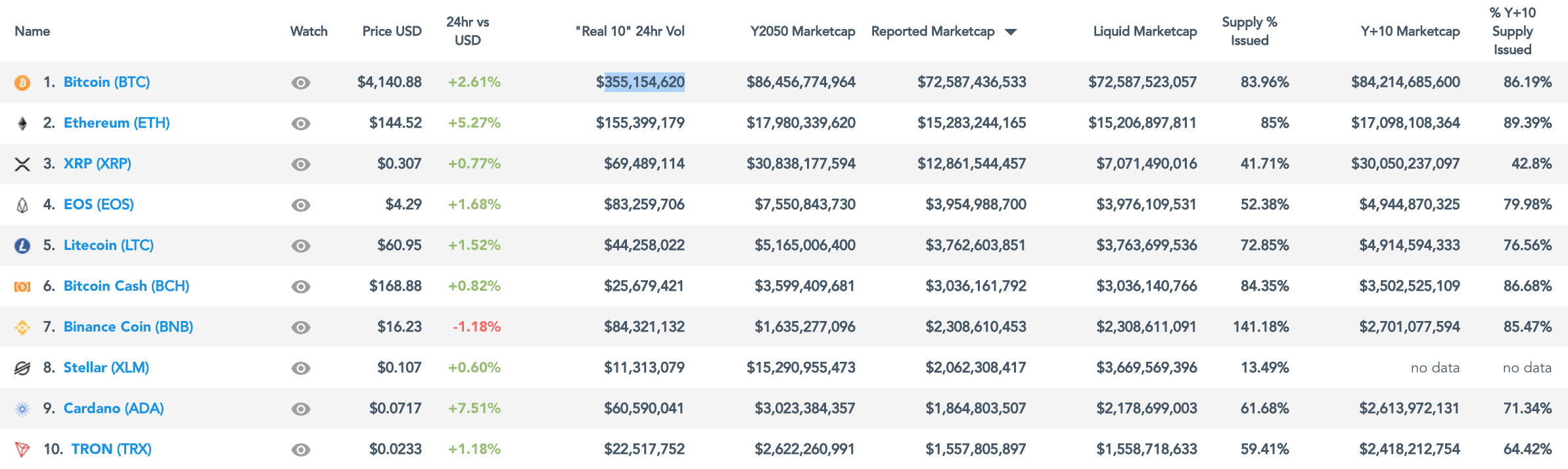Screen dimensions: 1568x469
Task: Click Bitcoin Cash volume $25,679,421
Action: 644,286
